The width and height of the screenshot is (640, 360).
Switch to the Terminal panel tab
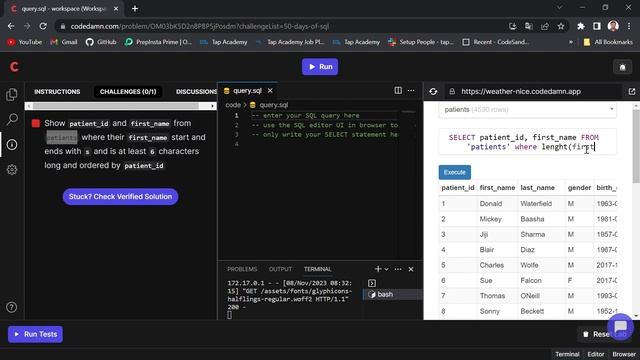click(x=317, y=269)
